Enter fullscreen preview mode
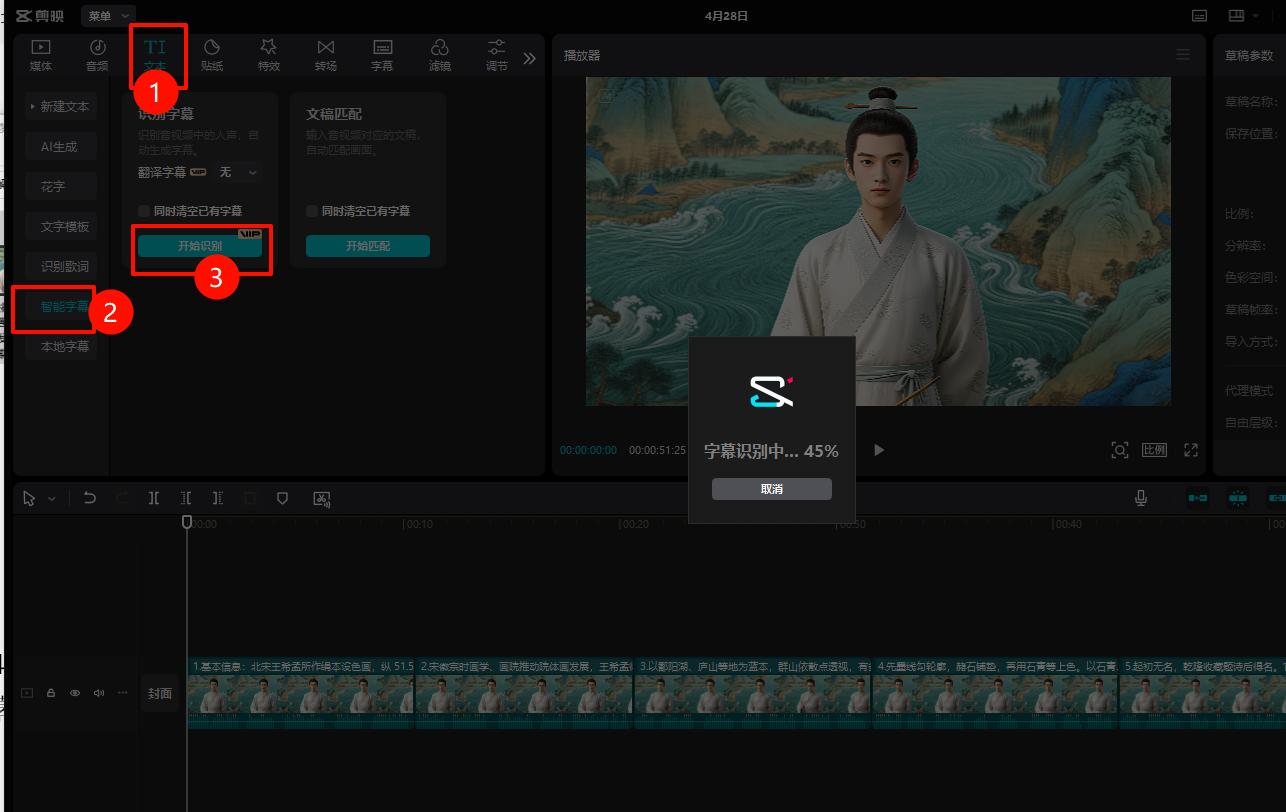 1191,450
